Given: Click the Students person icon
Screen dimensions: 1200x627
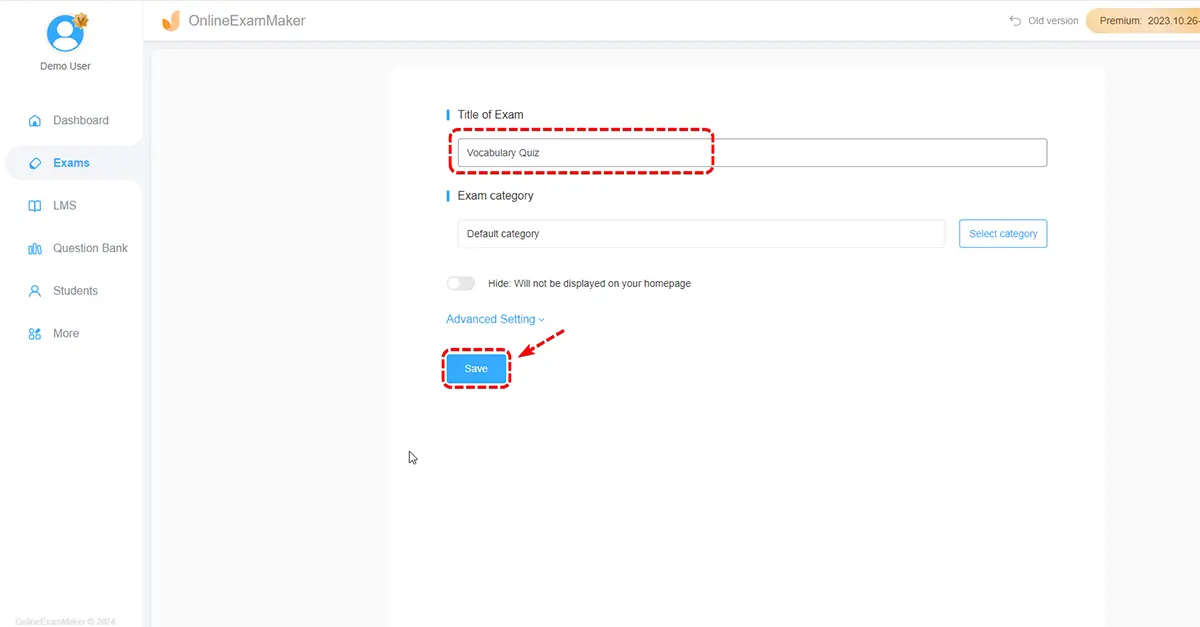Looking at the screenshot, I should pos(35,291).
